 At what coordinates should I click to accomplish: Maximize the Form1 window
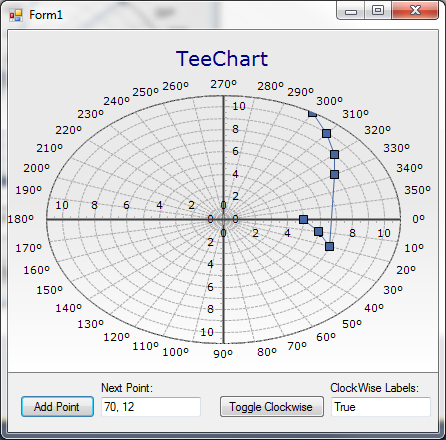tap(378, 11)
